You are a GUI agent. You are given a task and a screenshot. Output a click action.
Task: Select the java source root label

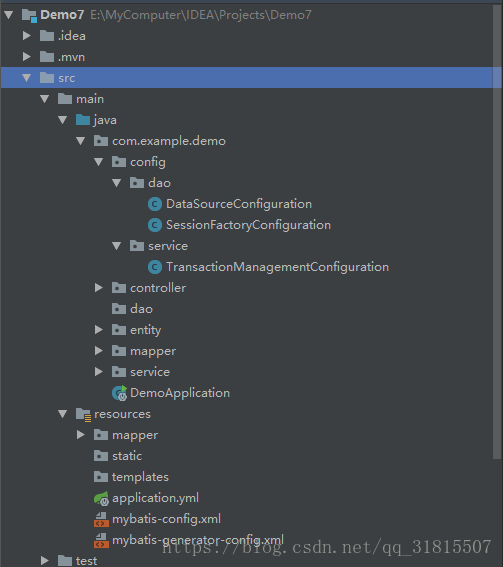click(x=105, y=120)
